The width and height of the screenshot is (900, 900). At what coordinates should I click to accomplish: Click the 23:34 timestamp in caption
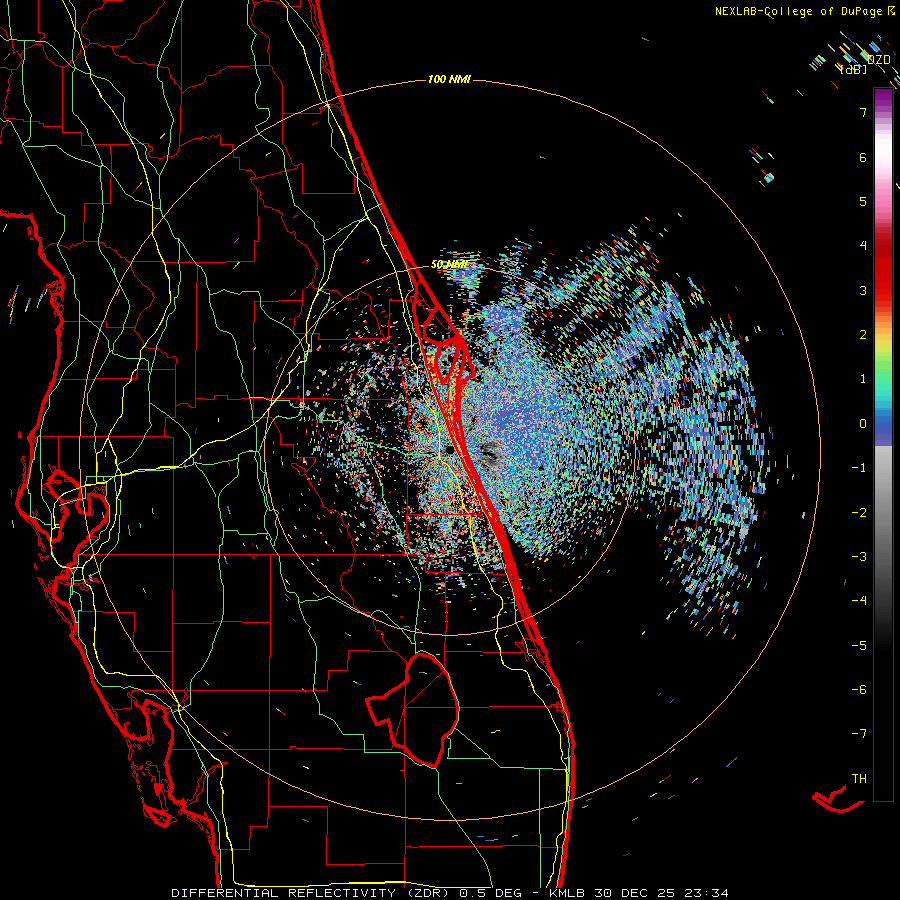click(709, 893)
